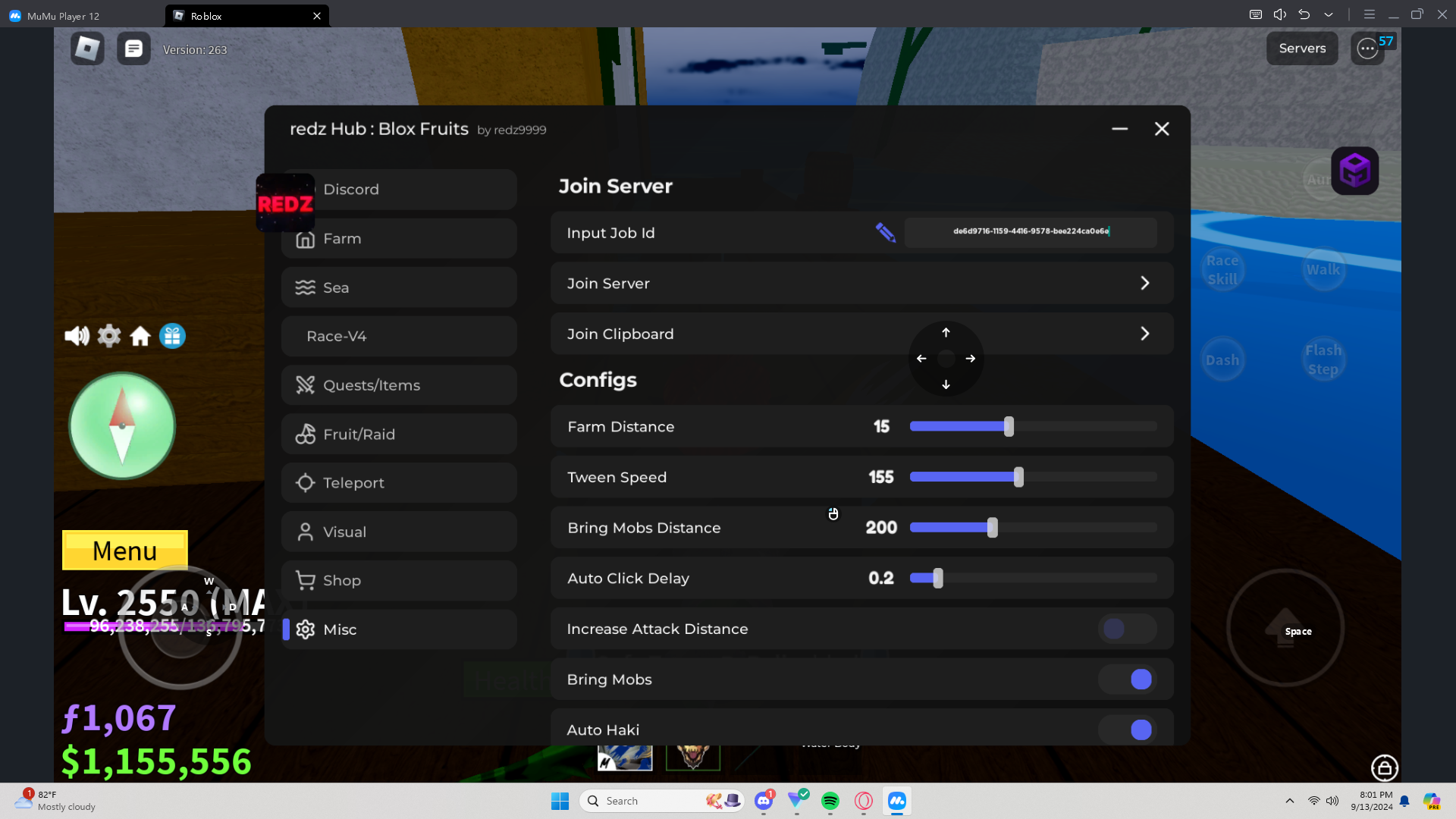Tap the Race Skill button
The height and width of the screenshot is (819, 1456).
tap(1222, 270)
